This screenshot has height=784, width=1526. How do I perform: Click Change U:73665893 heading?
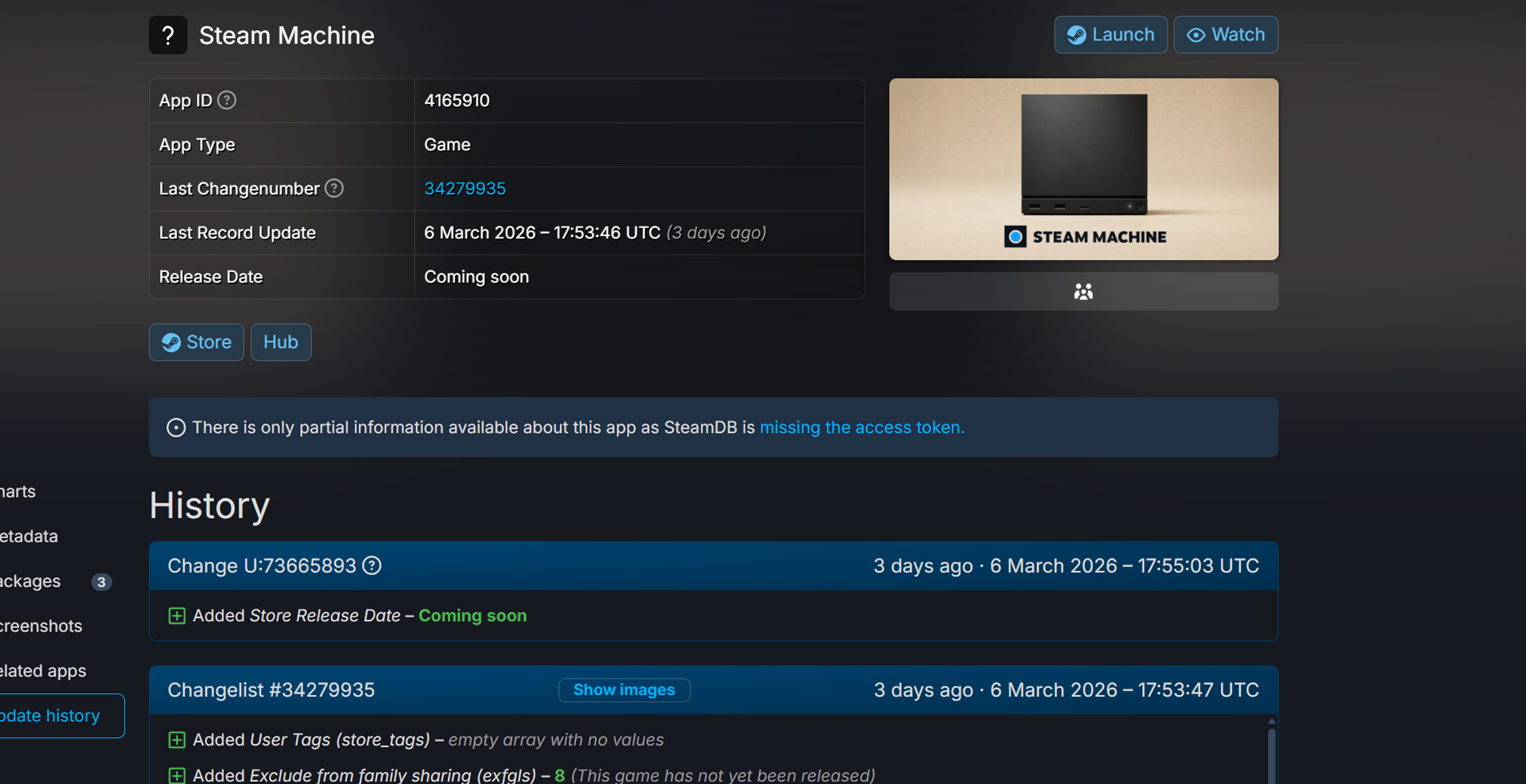pyautogui.click(x=262, y=566)
